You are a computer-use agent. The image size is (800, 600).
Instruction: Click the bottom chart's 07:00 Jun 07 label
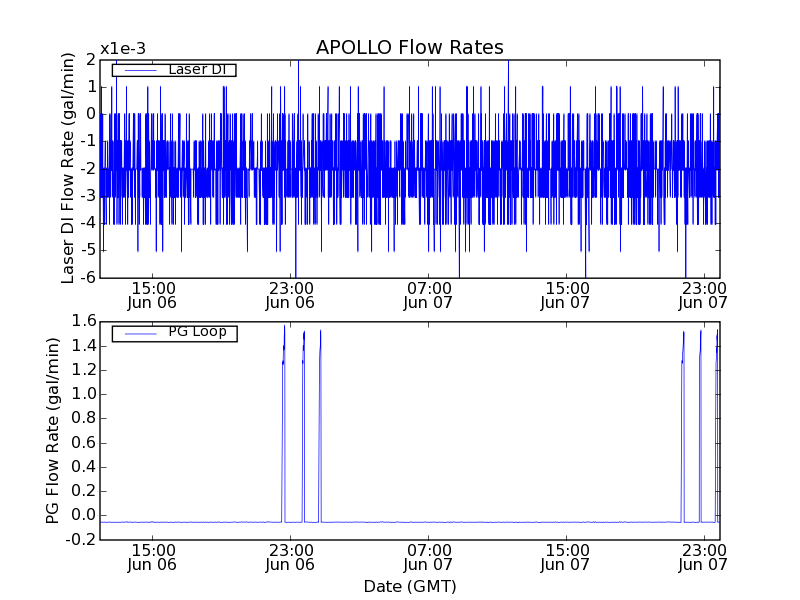(428, 558)
